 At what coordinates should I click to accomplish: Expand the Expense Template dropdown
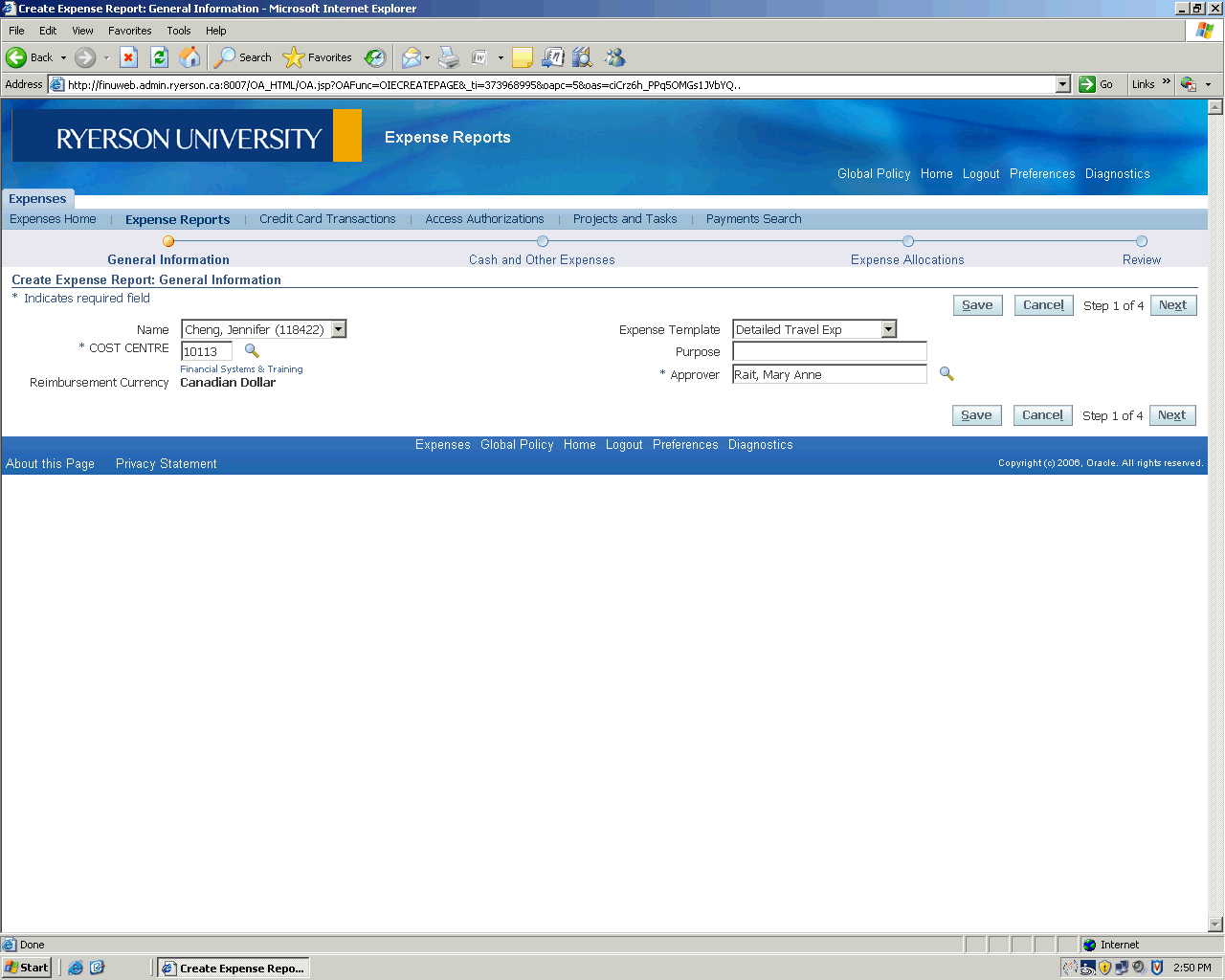point(889,329)
